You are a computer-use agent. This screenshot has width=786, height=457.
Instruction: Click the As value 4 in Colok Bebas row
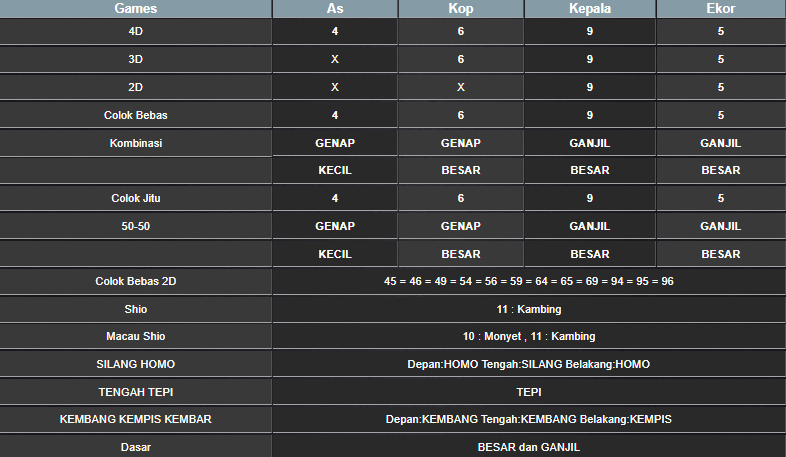[x=335, y=115]
